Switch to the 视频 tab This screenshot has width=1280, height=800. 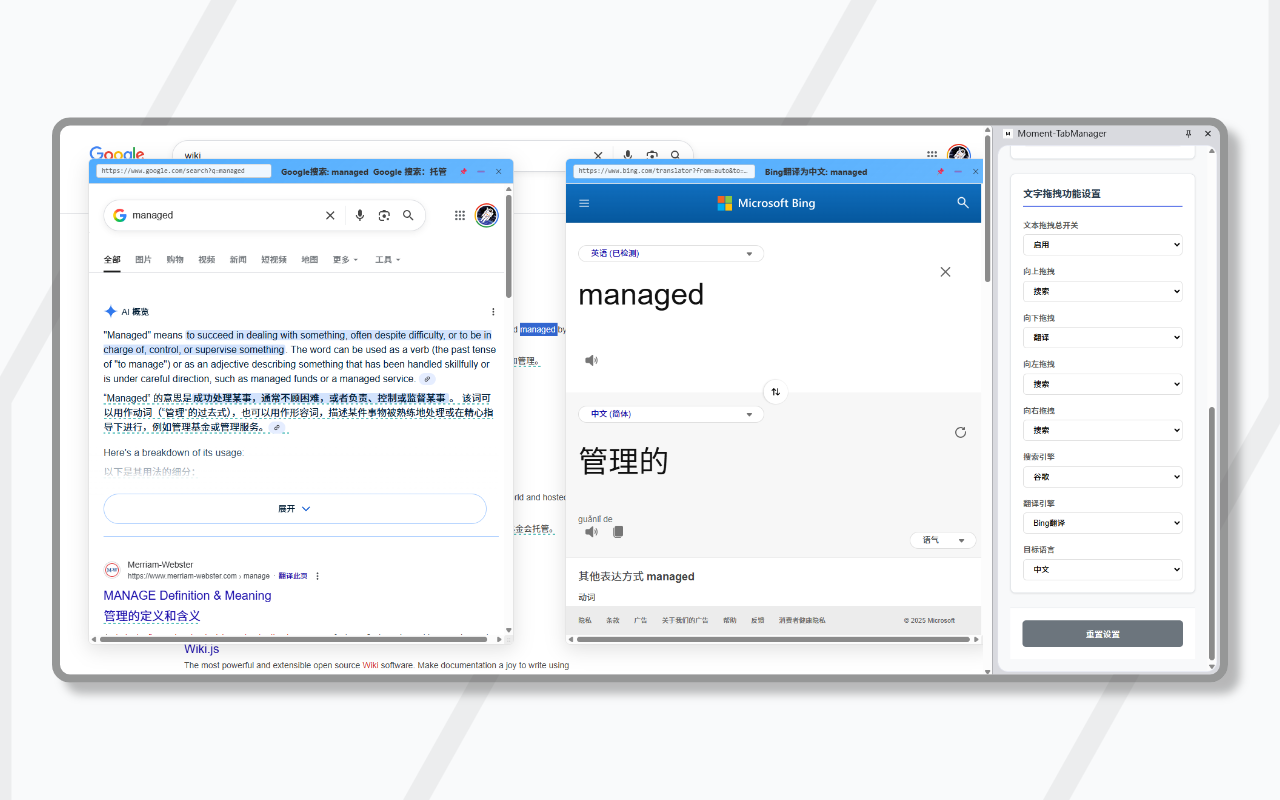click(207, 260)
